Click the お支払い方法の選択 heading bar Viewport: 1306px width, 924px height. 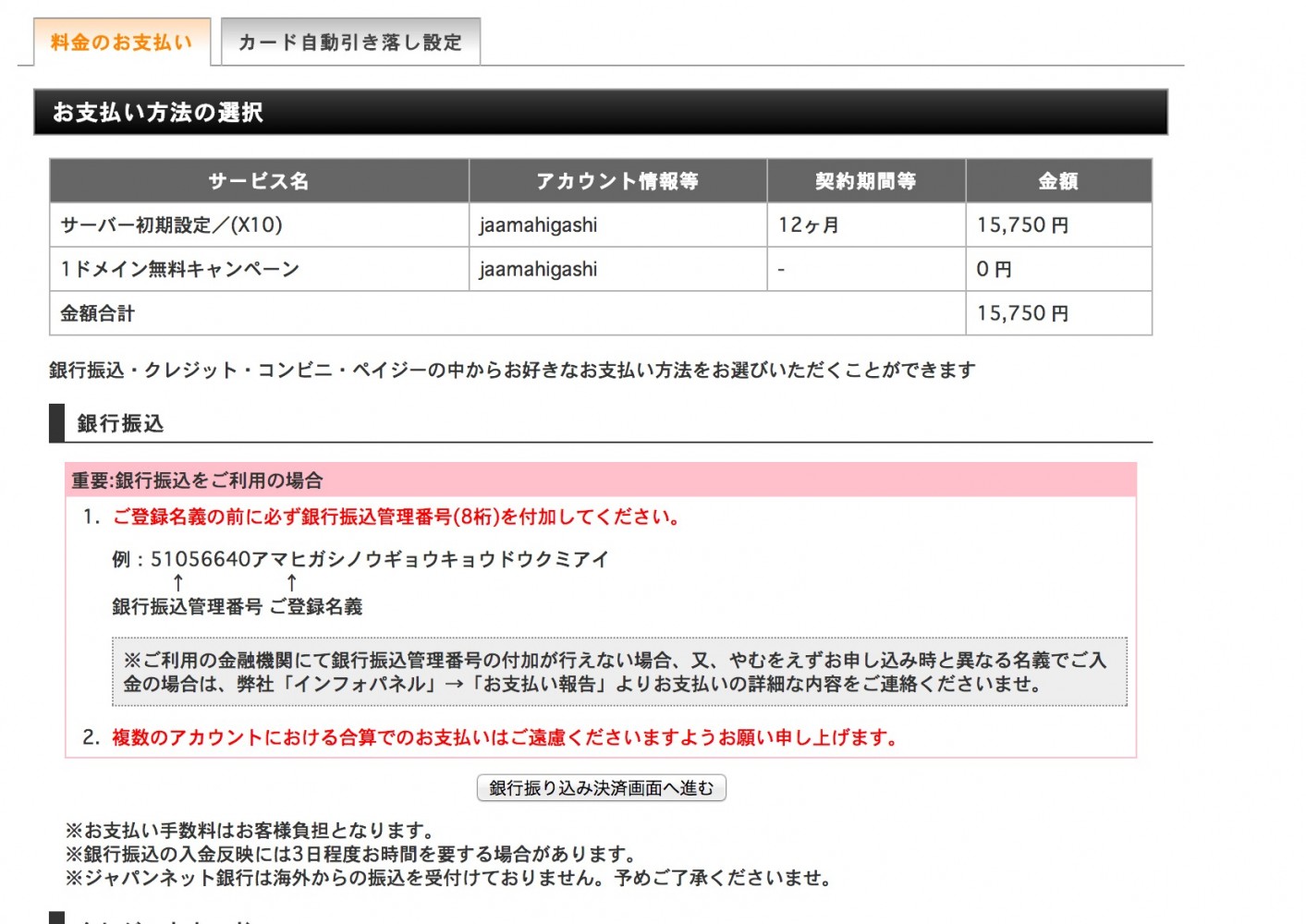tap(601, 113)
